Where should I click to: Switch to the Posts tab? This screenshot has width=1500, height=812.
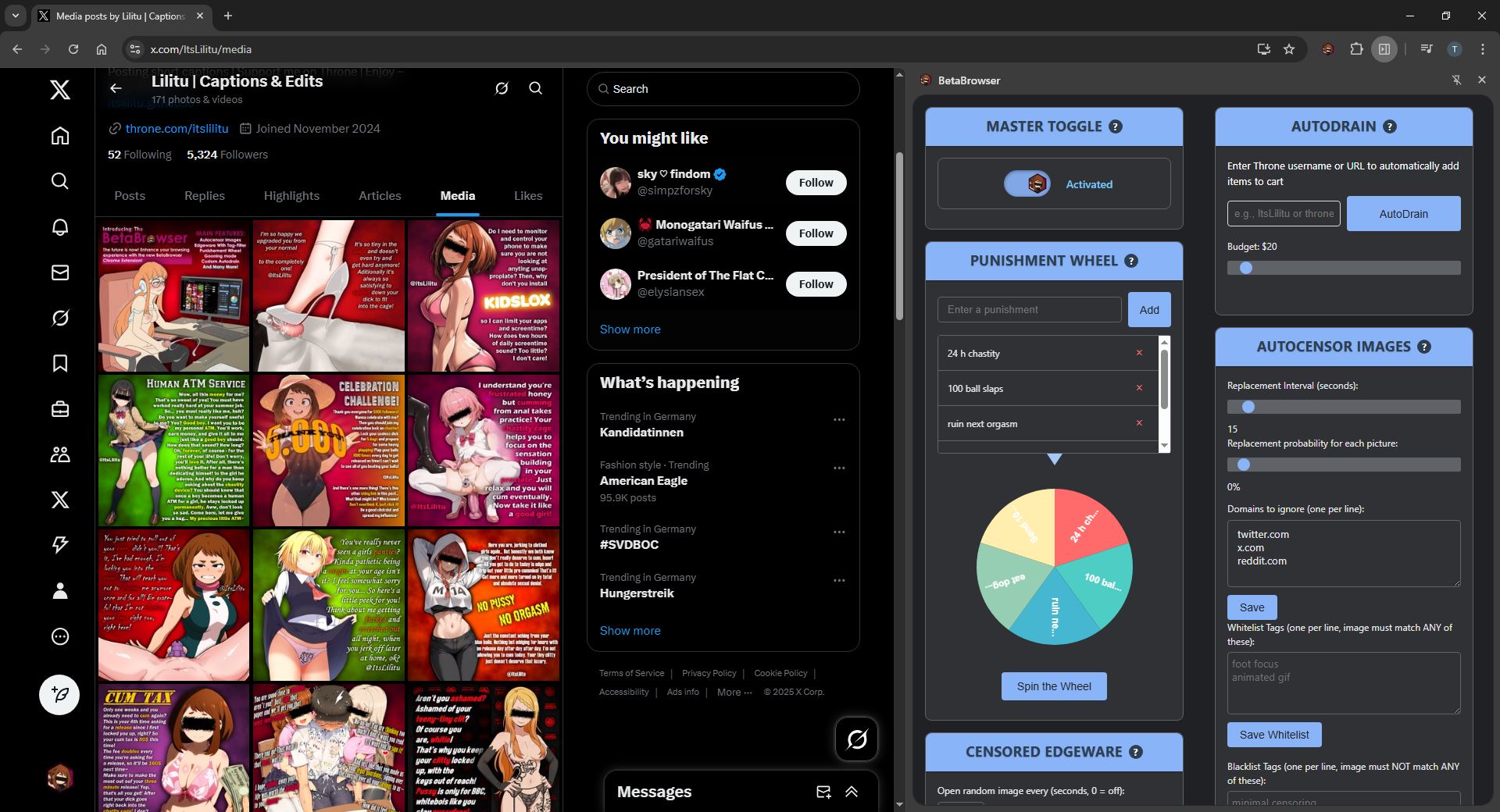(x=130, y=196)
